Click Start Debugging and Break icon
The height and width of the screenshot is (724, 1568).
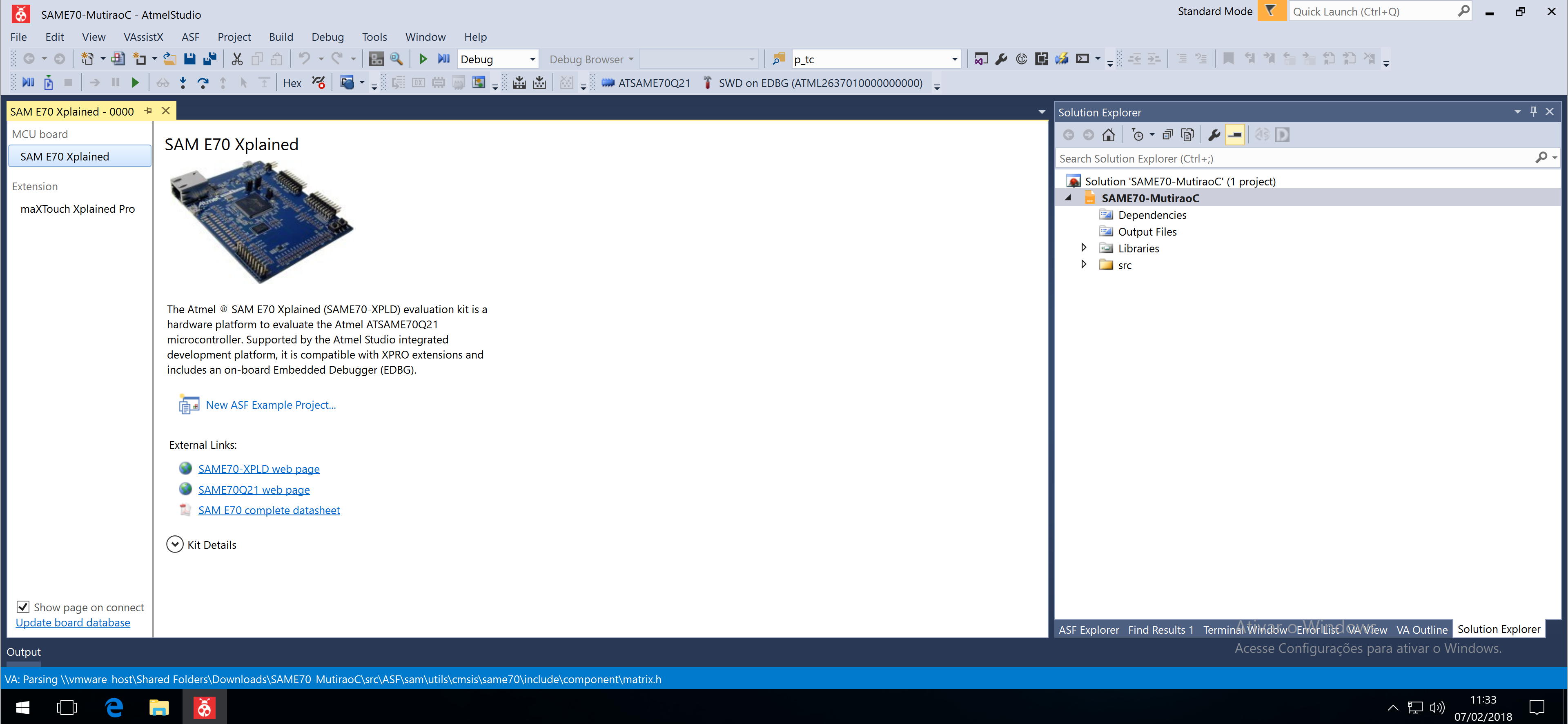[444, 59]
